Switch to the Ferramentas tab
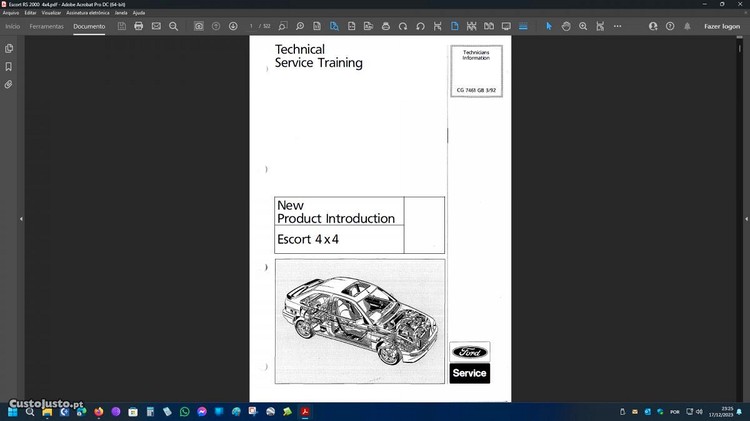The width and height of the screenshot is (750, 421). click(46, 26)
